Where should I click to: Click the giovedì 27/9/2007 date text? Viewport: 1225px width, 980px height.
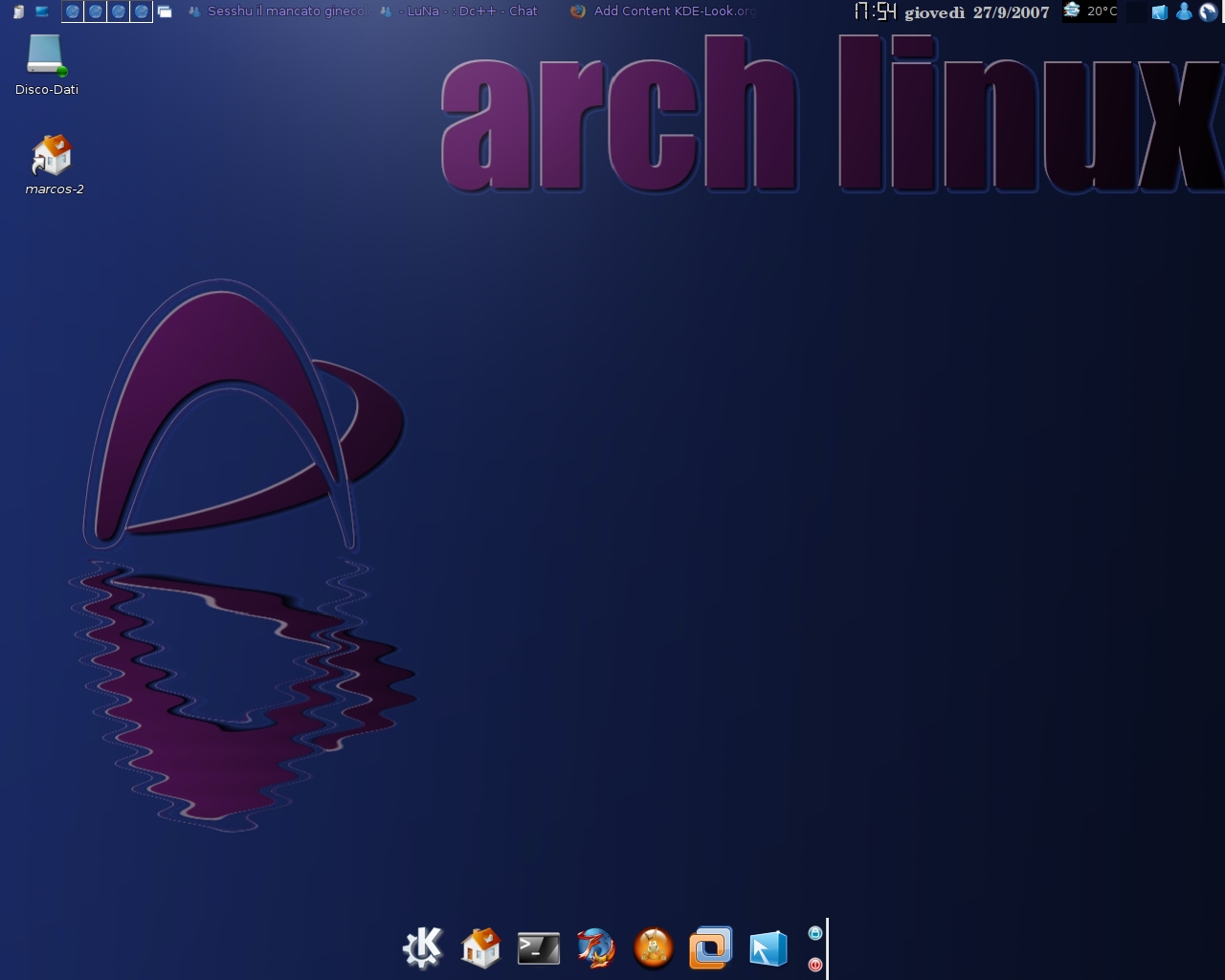(977, 12)
